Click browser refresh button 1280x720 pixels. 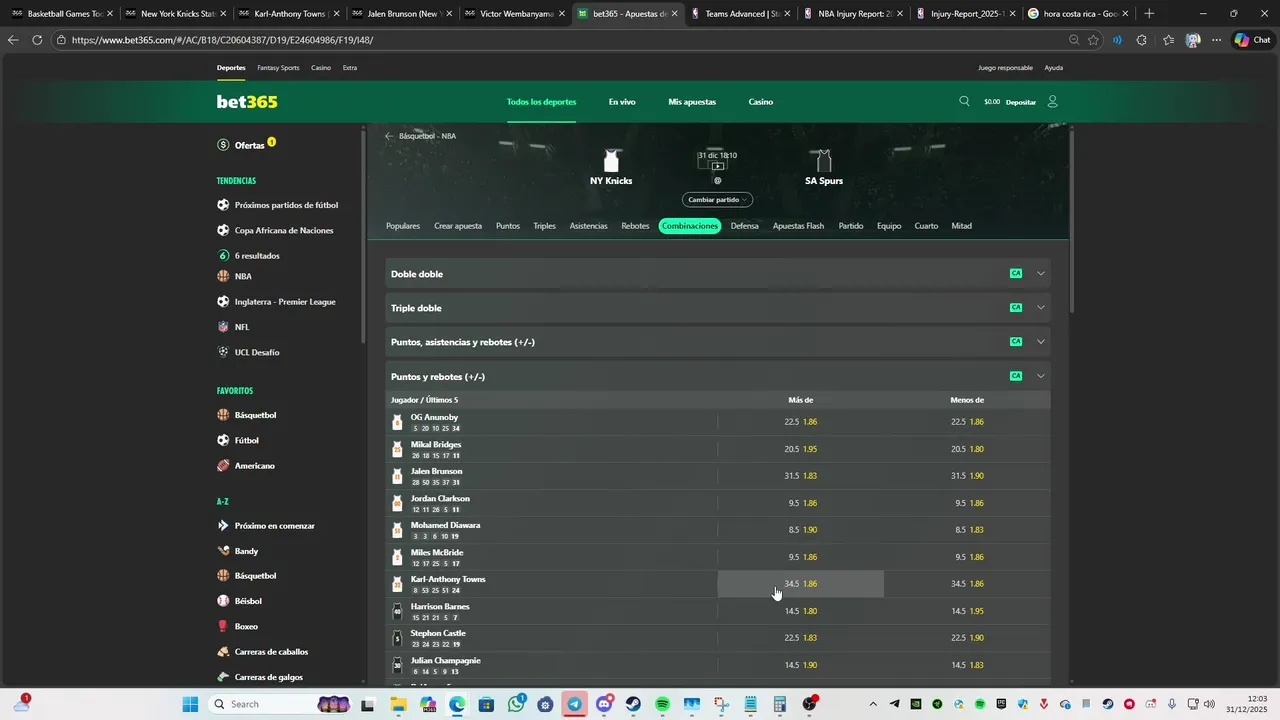(37, 40)
